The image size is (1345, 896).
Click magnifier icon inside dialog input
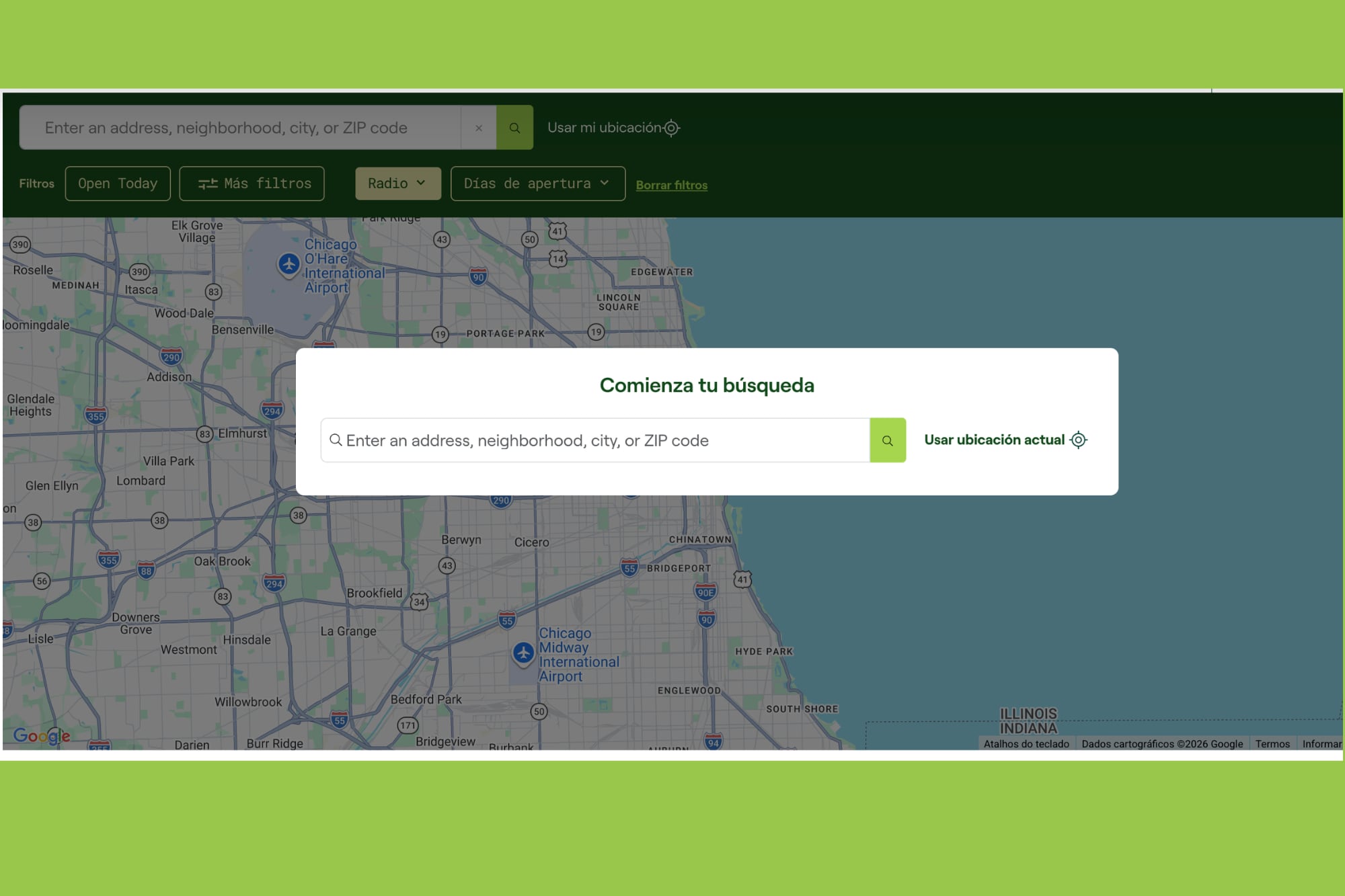pyautogui.click(x=336, y=440)
